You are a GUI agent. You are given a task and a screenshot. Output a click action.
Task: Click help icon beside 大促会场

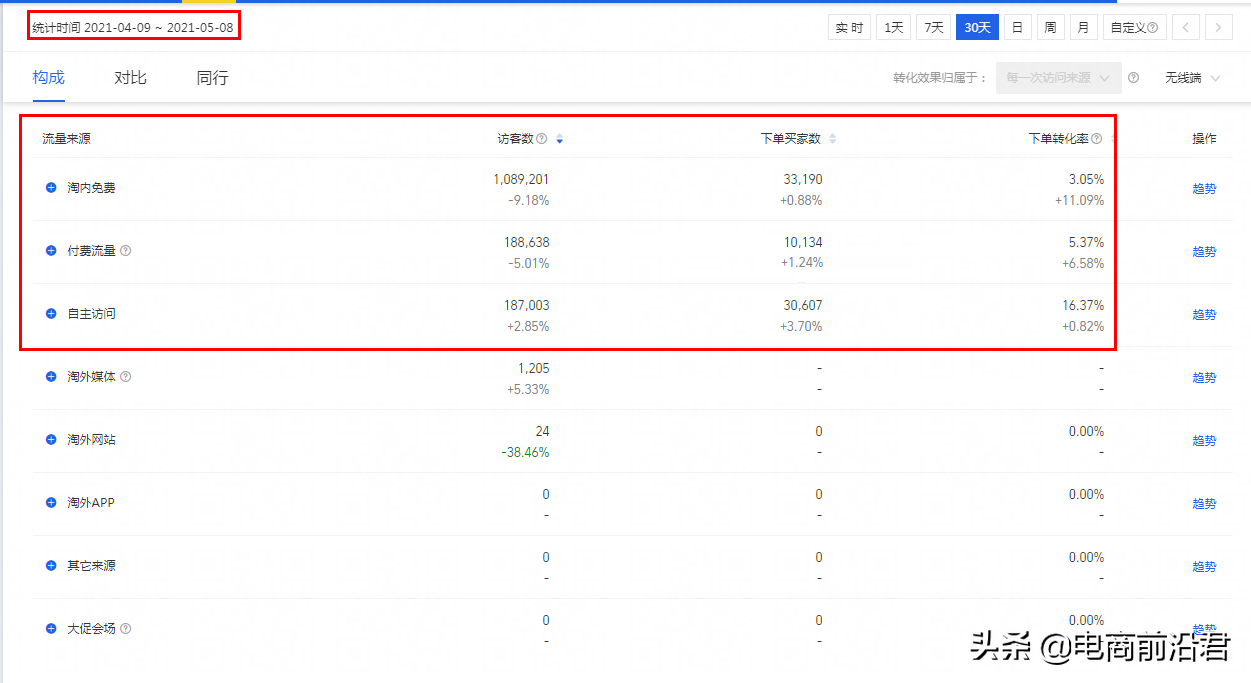[126, 629]
